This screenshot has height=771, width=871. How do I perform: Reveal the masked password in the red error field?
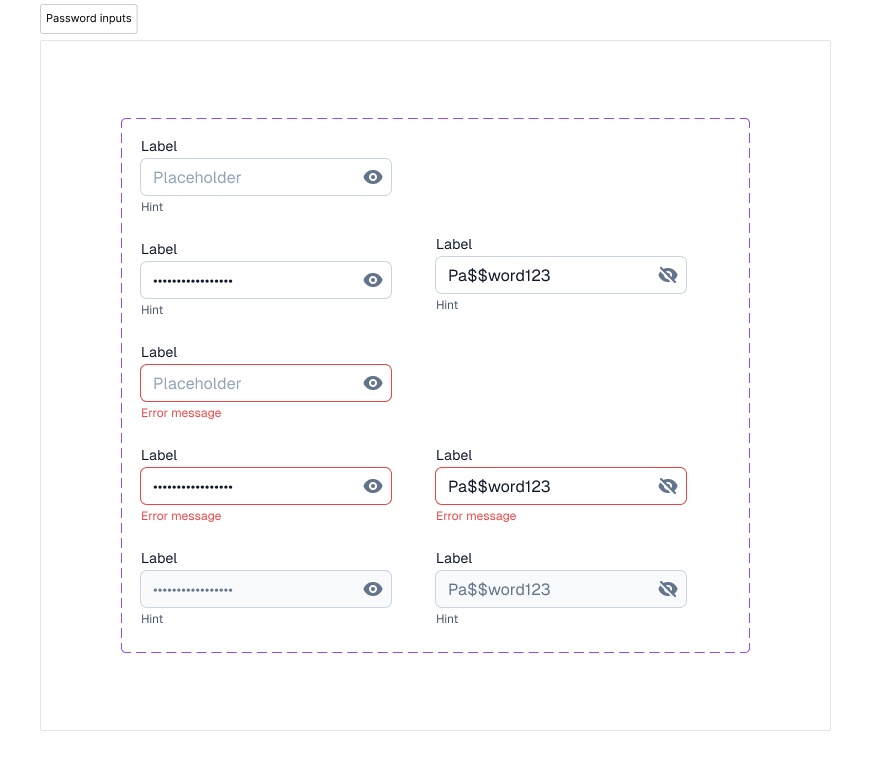pos(373,486)
